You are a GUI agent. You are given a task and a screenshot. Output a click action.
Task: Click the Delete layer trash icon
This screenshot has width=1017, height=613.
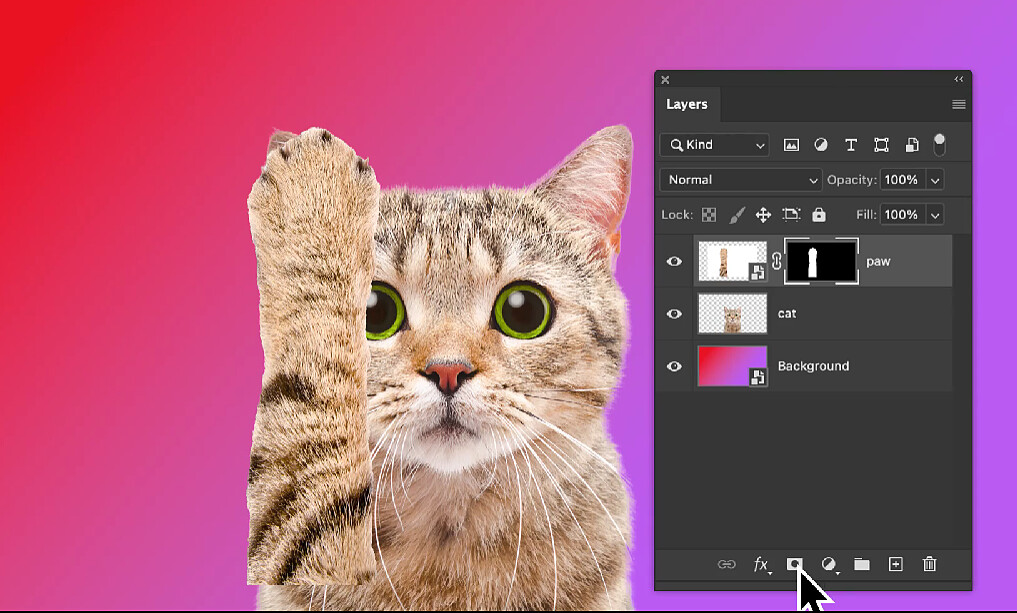[x=929, y=564]
